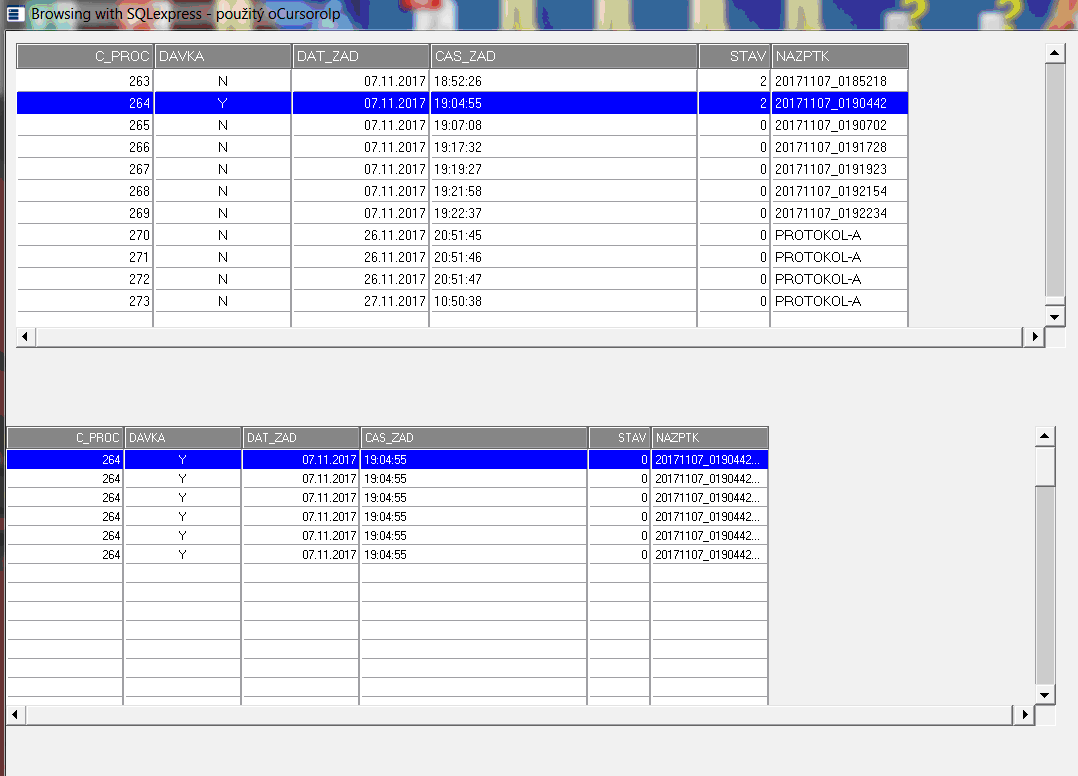The height and width of the screenshot is (776, 1078).
Task: Click the right scroll arrow below the bottom grid
Action: 1025,715
